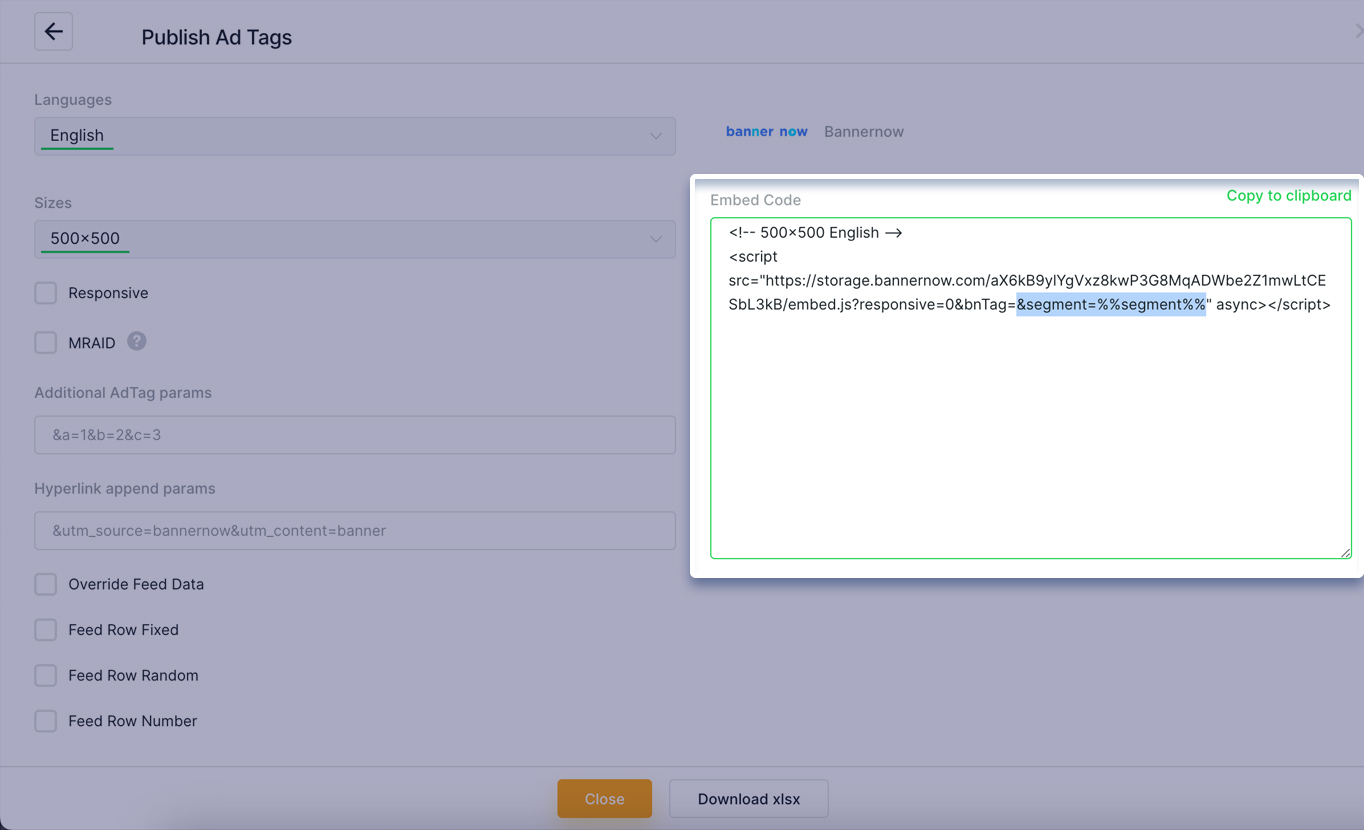Image resolution: width=1364 pixels, height=830 pixels.
Task: Open the Sizes dropdown showing 500×500
Action: point(355,239)
